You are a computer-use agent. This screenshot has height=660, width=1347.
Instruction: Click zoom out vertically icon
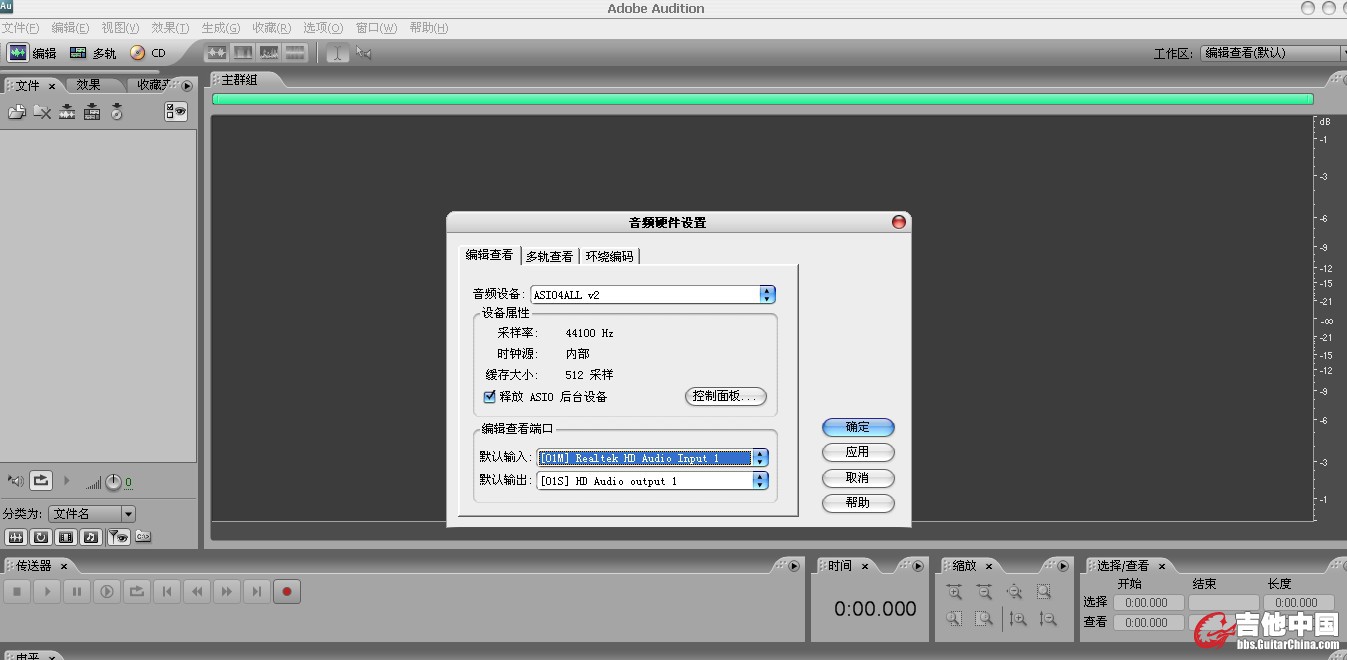click(x=1048, y=619)
